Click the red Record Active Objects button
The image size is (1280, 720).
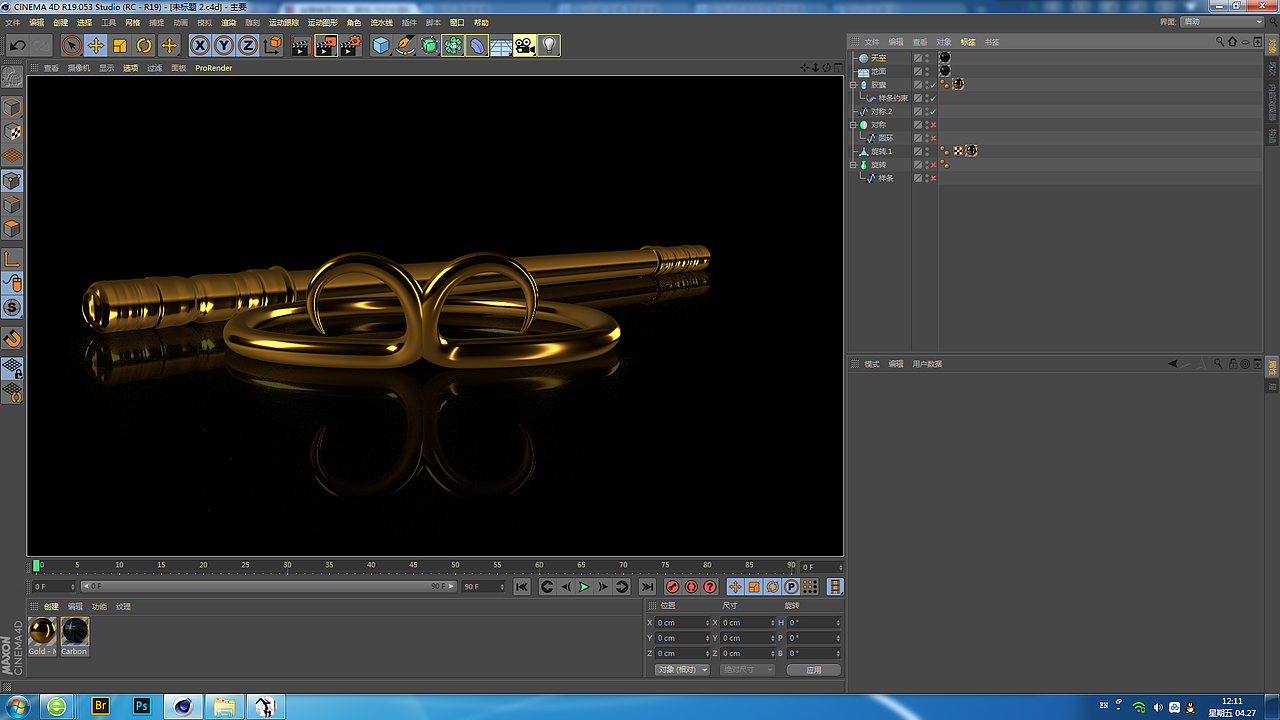pos(672,587)
